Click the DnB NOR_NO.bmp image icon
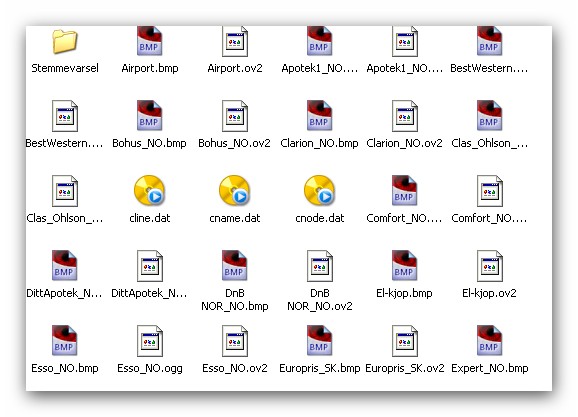 click(x=235, y=265)
